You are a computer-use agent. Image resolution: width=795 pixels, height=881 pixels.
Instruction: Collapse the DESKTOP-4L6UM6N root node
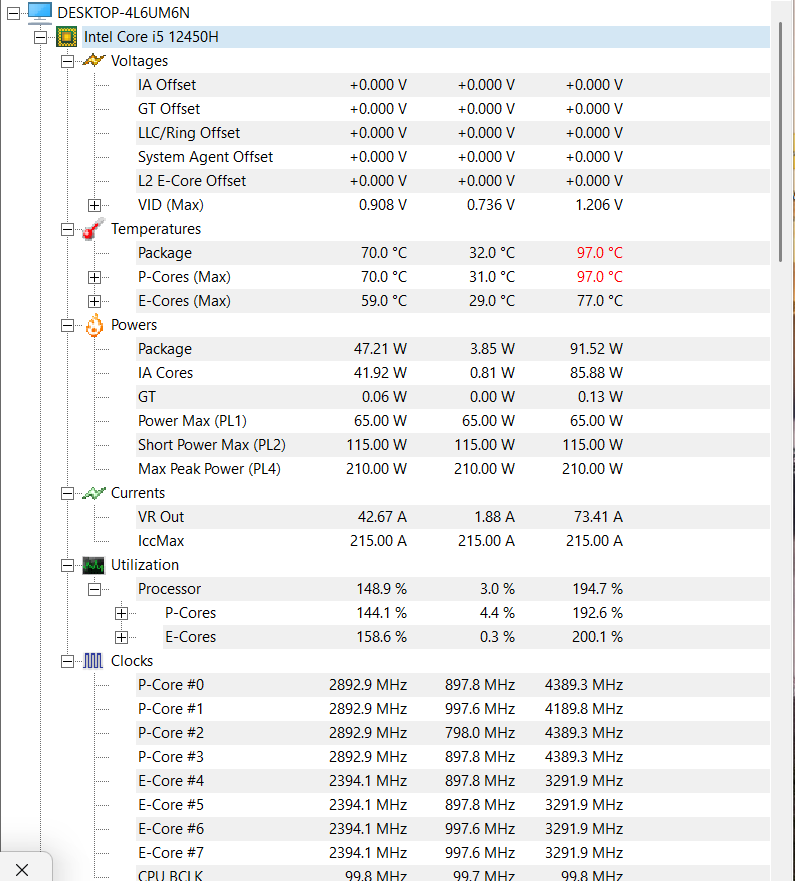tap(13, 13)
